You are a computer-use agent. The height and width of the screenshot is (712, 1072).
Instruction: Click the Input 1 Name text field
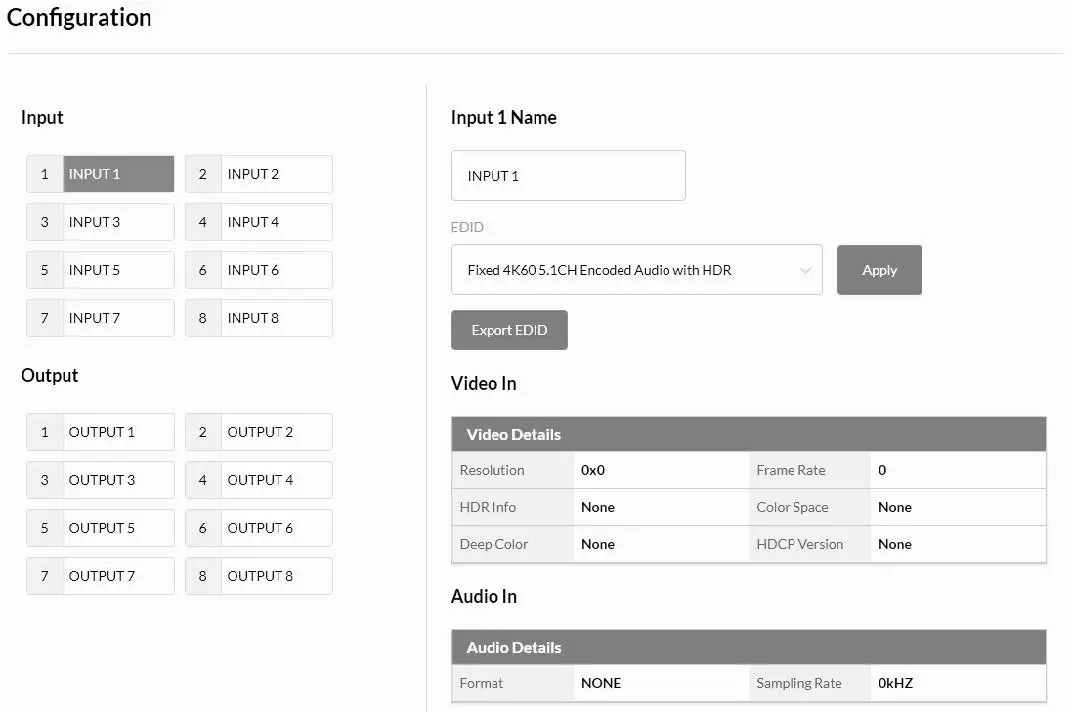click(x=568, y=176)
